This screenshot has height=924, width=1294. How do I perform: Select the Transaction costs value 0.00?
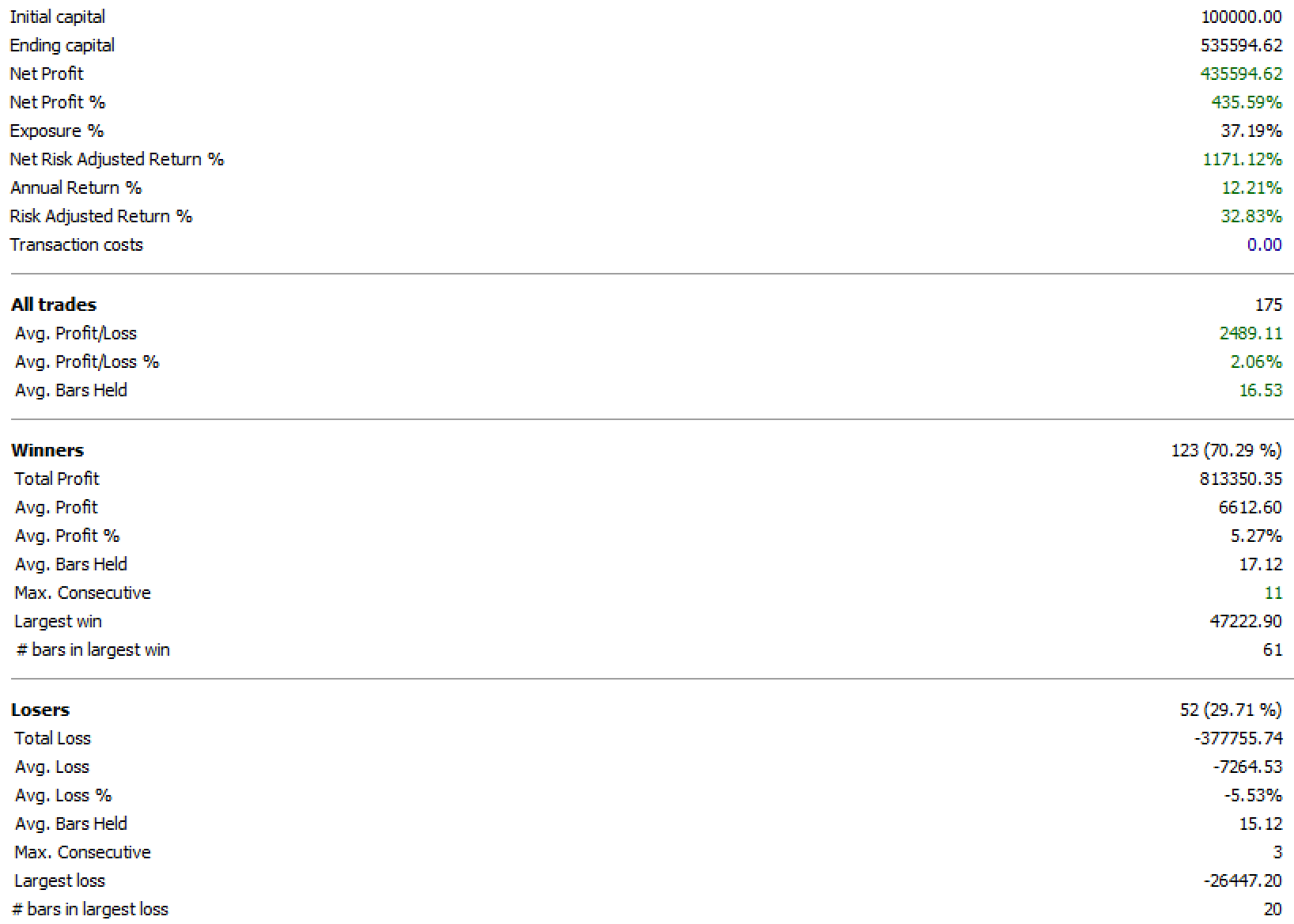1264,244
